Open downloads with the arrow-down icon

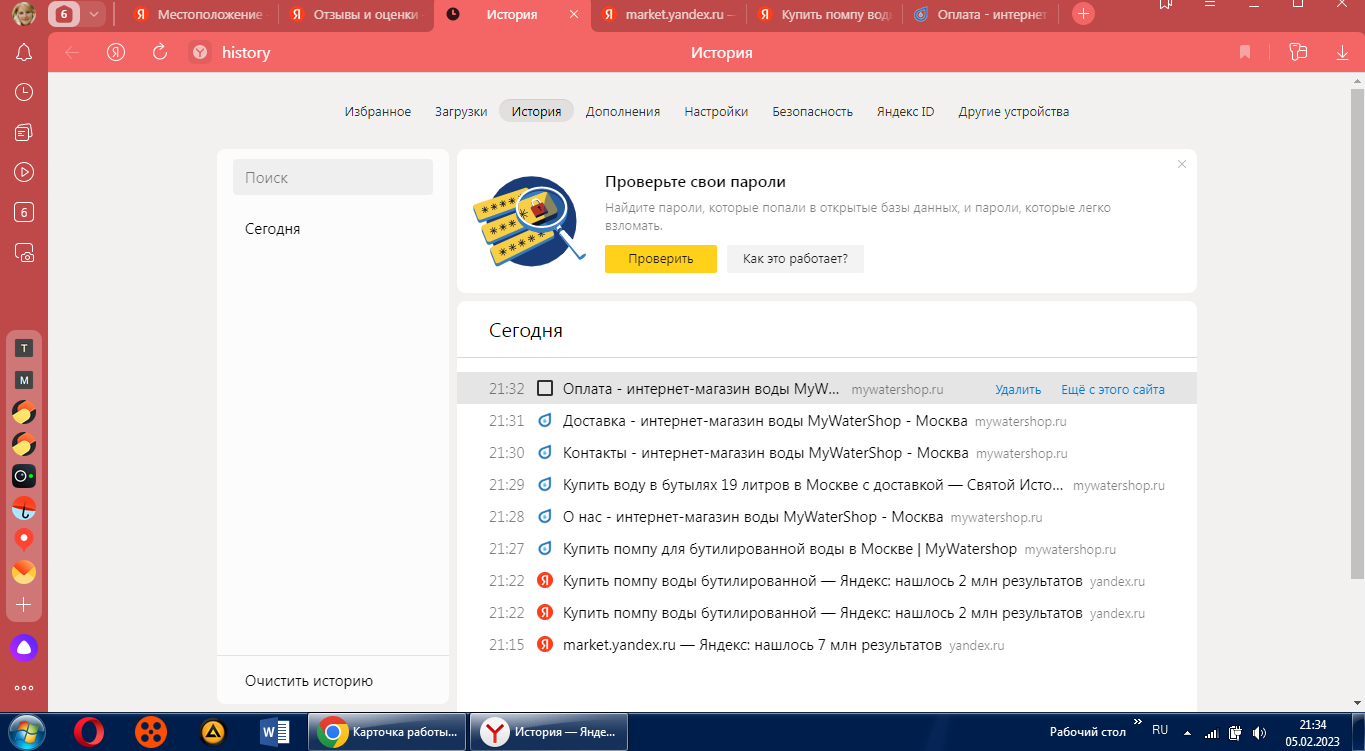coord(1342,52)
